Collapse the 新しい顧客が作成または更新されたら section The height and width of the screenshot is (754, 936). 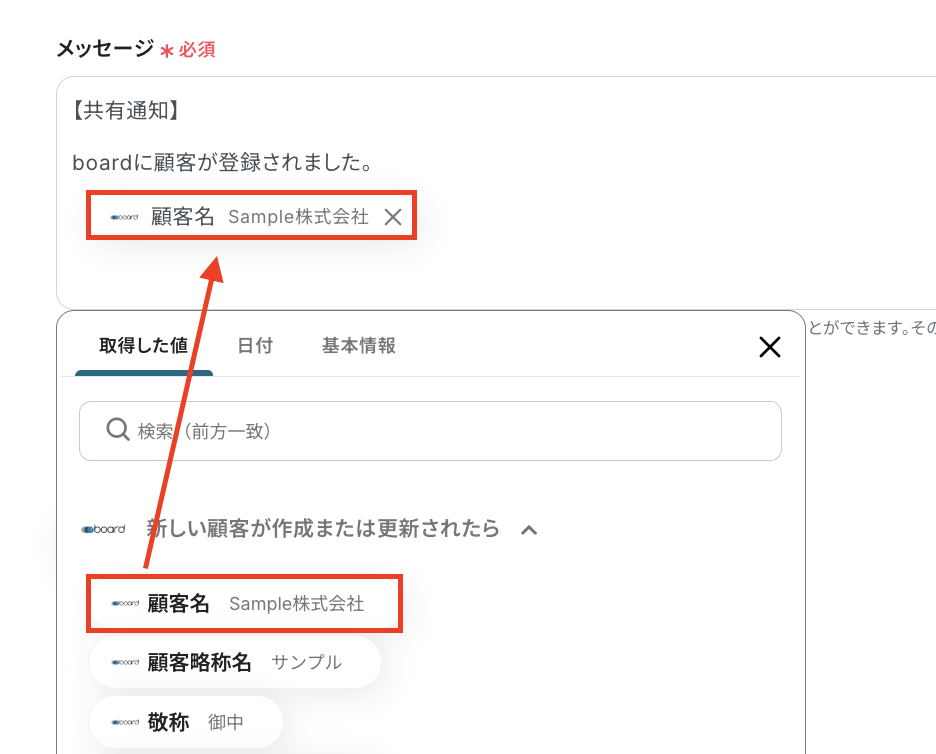click(x=529, y=530)
